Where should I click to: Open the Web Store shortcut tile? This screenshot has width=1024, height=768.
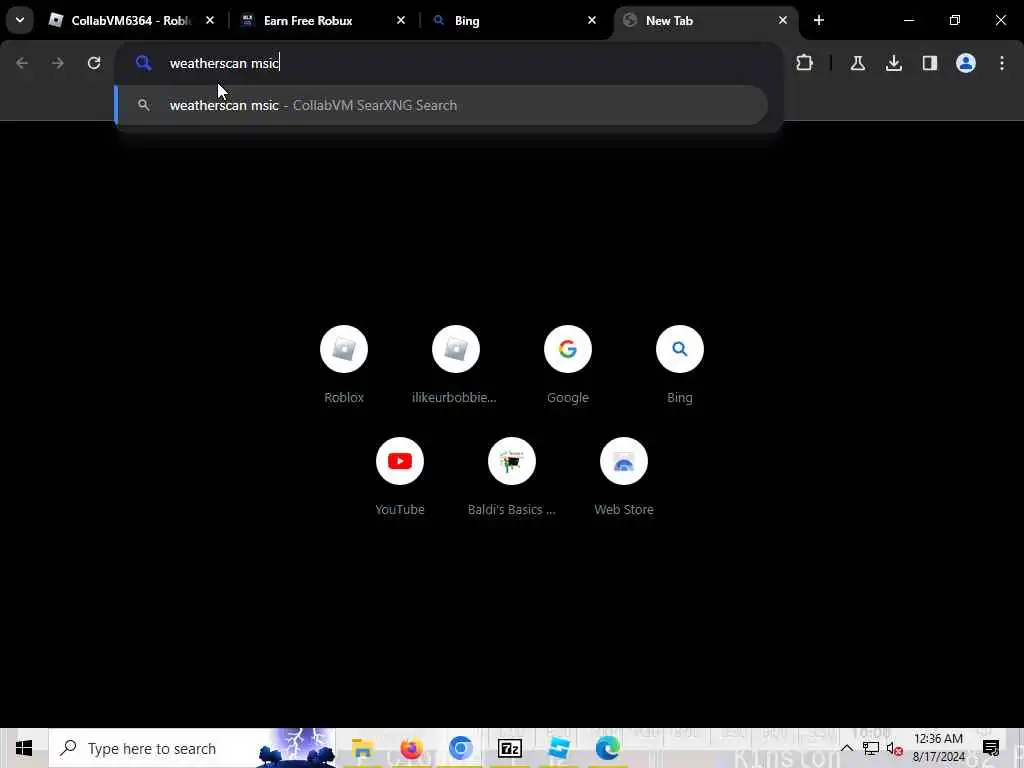(x=624, y=477)
